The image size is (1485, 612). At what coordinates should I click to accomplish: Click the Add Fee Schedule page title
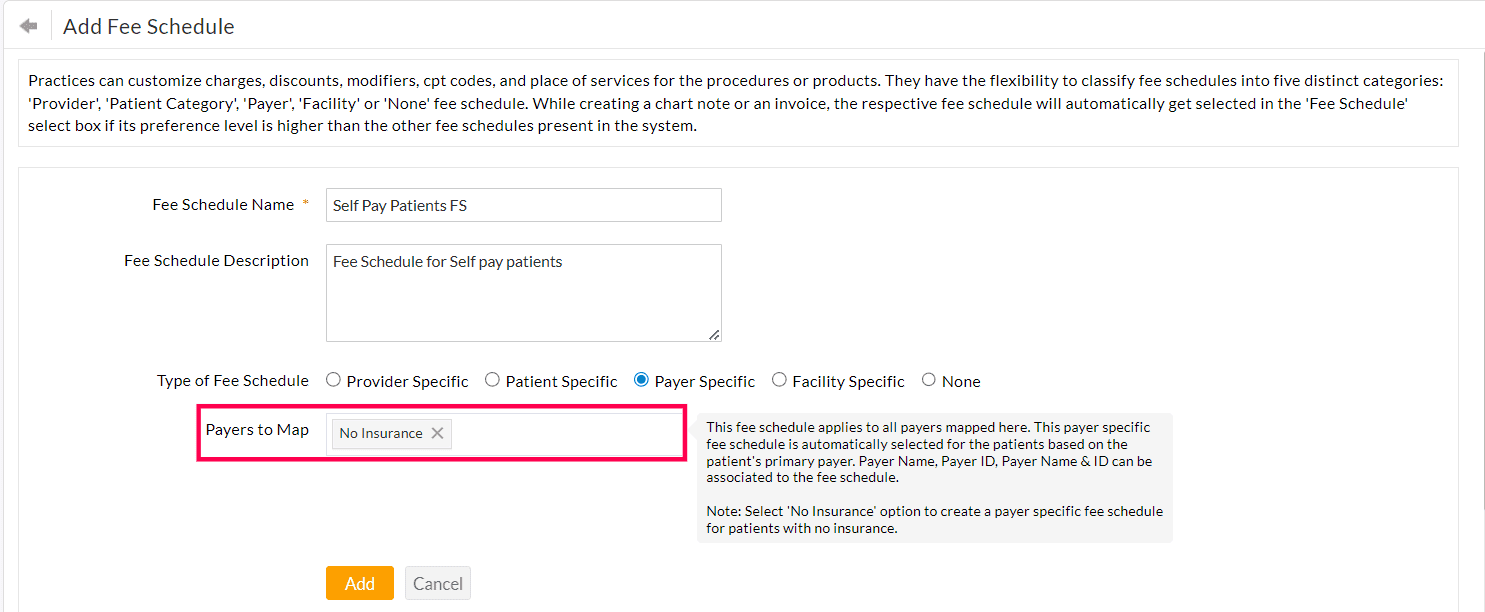[149, 27]
